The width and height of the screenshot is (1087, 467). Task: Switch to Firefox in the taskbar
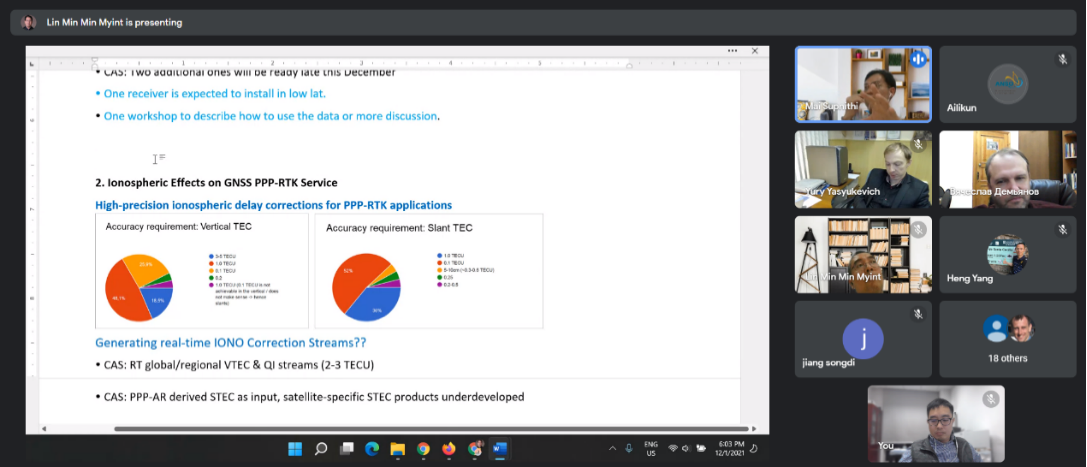(449, 448)
